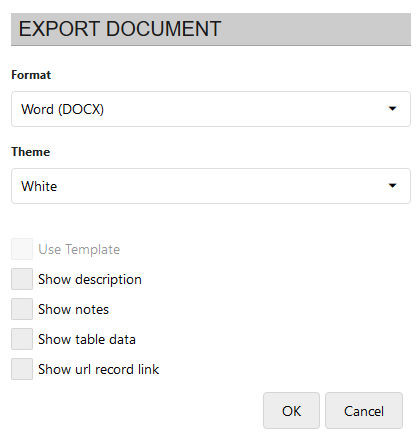The image size is (420, 438).
Task: Click the arrow icon of the Theme combo box
Action: (x=392, y=186)
